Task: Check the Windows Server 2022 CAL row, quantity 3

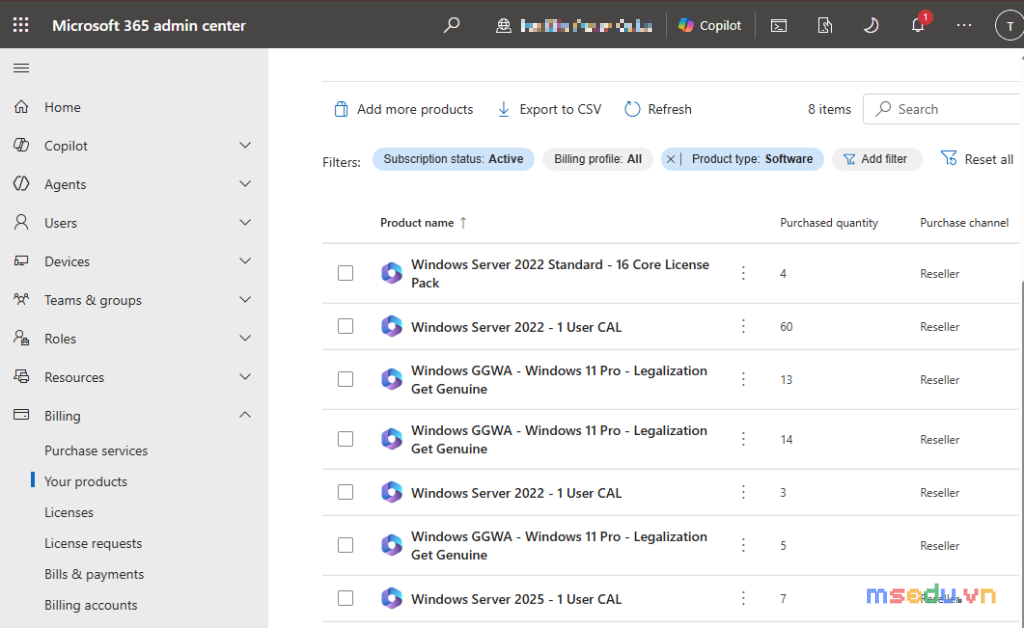Action: tap(345, 492)
